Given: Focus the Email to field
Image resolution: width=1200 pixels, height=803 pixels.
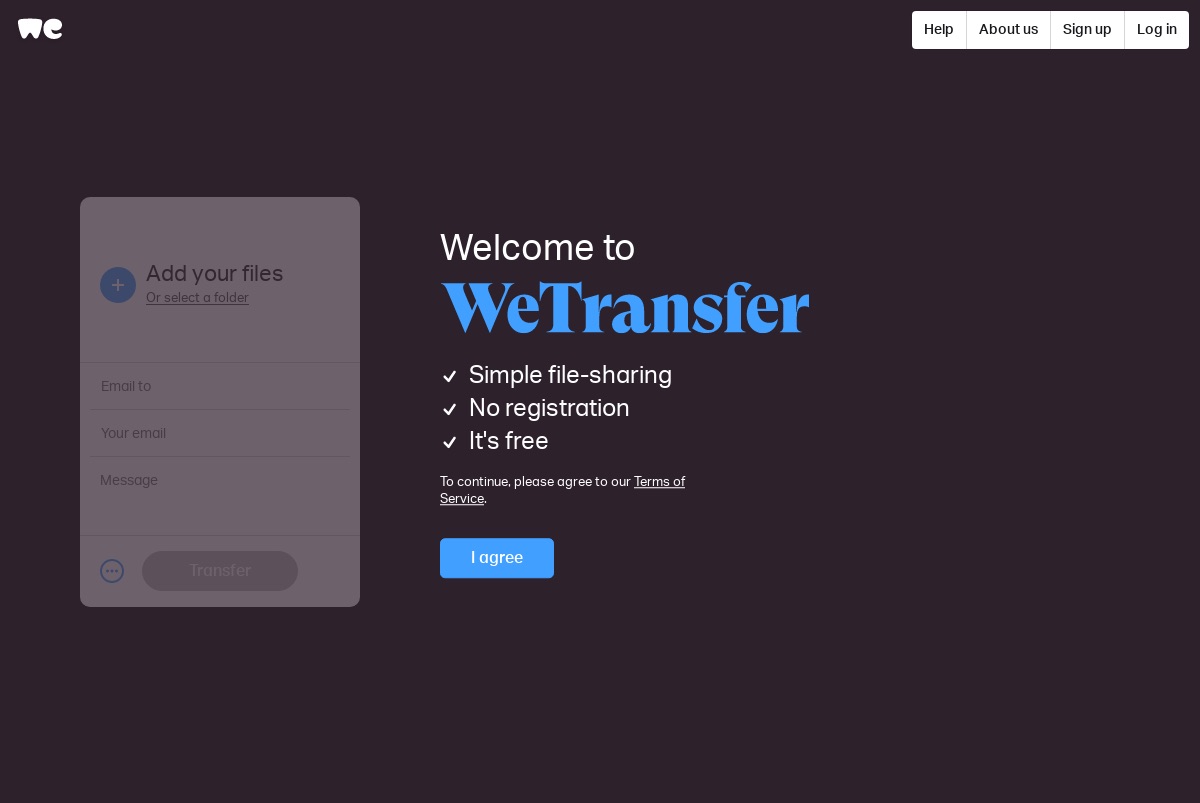Looking at the screenshot, I should pyautogui.click(x=220, y=386).
